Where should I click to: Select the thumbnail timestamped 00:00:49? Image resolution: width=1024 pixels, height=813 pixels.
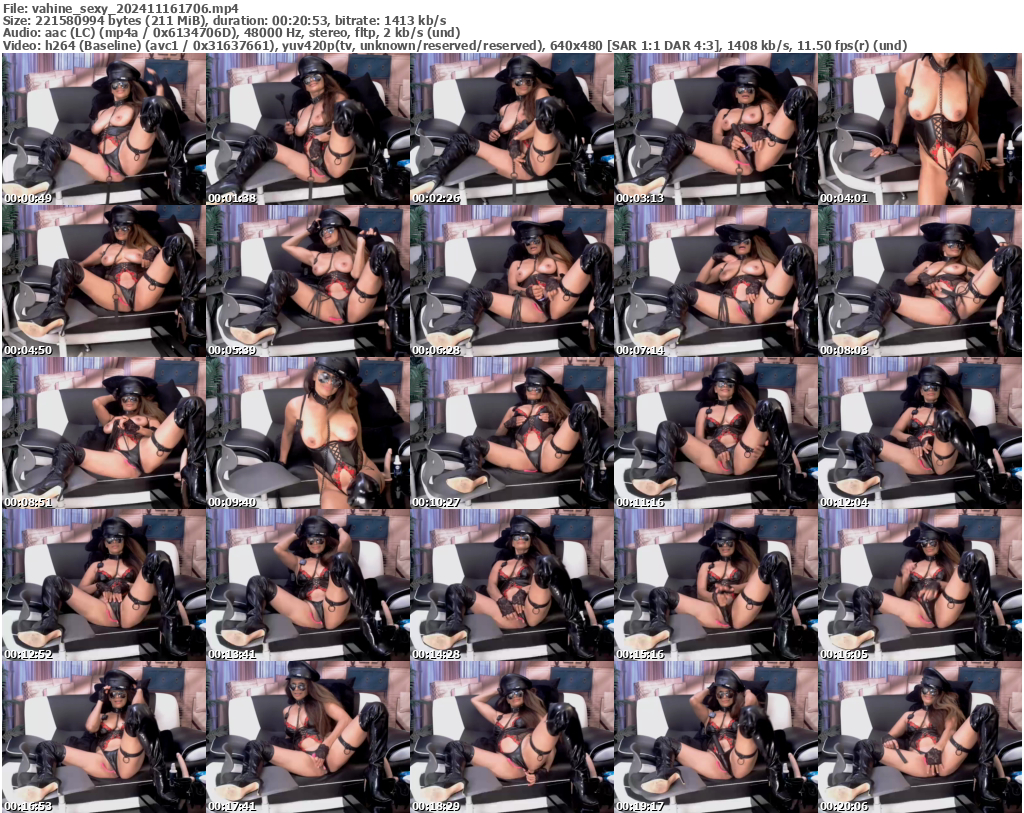pyautogui.click(x=102, y=130)
